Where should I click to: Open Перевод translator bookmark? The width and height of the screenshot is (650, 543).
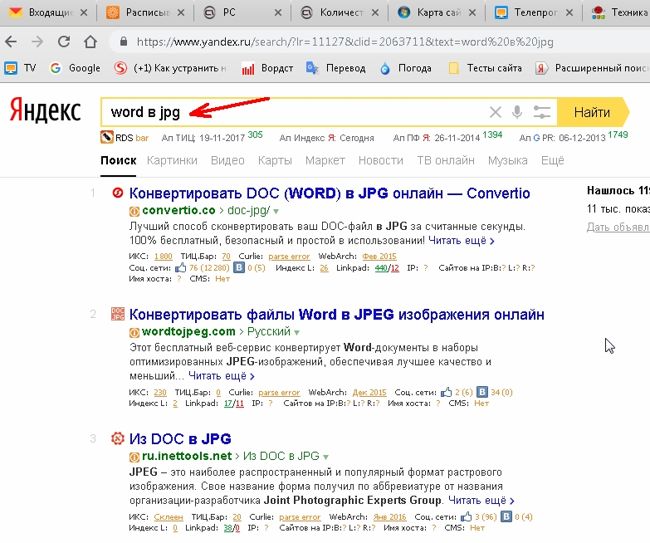click(336, 68)
